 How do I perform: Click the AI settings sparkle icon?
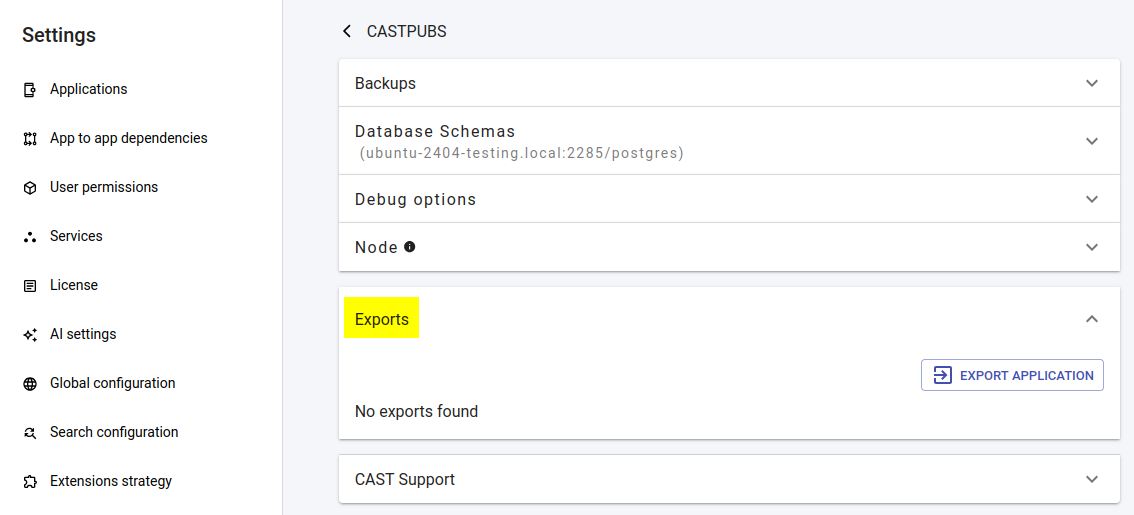coord(30,335)
